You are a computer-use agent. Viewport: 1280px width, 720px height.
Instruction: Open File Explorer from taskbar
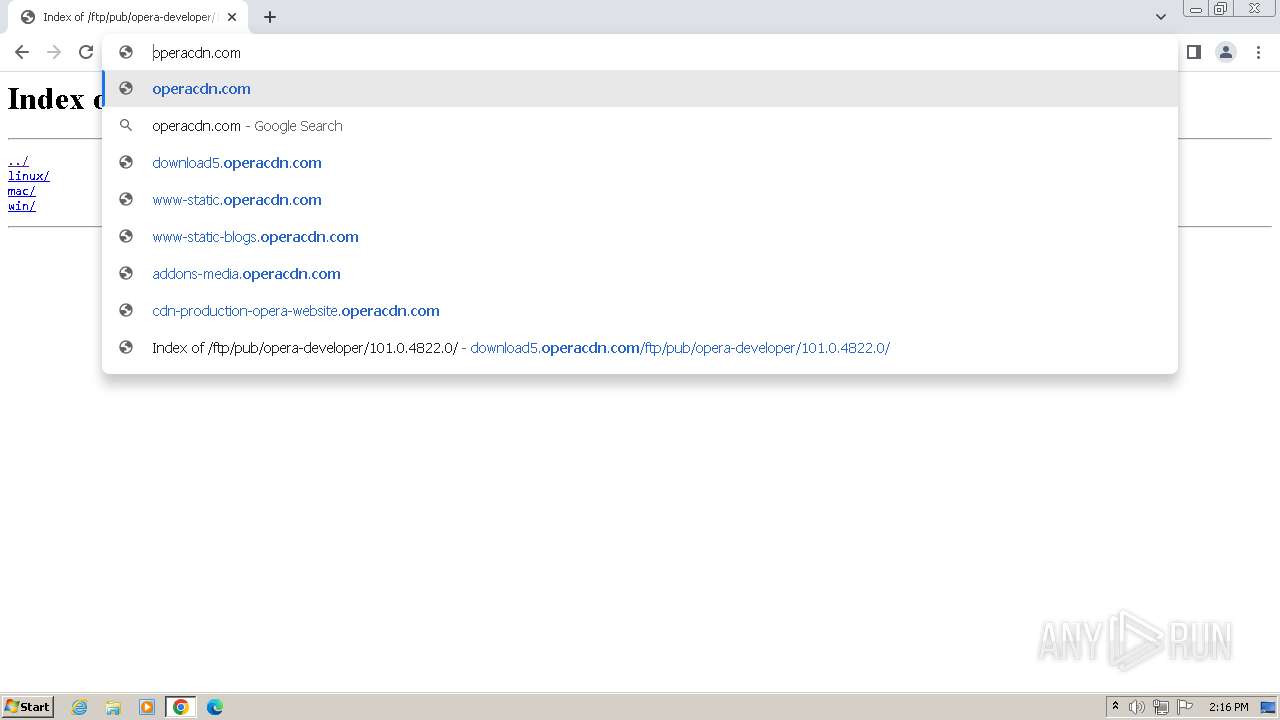pyautogui.click(x=113, y=707)
